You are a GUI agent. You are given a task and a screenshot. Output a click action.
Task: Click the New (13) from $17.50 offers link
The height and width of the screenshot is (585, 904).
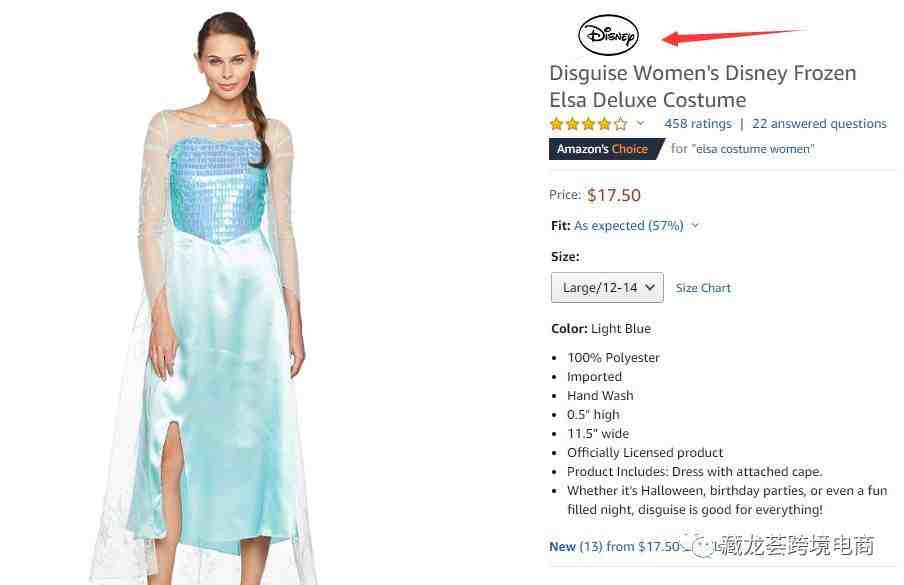pos(615,546)
